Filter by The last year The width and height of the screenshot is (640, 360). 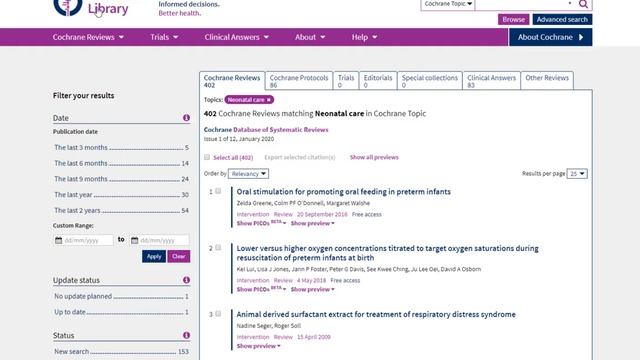point(121,195)
